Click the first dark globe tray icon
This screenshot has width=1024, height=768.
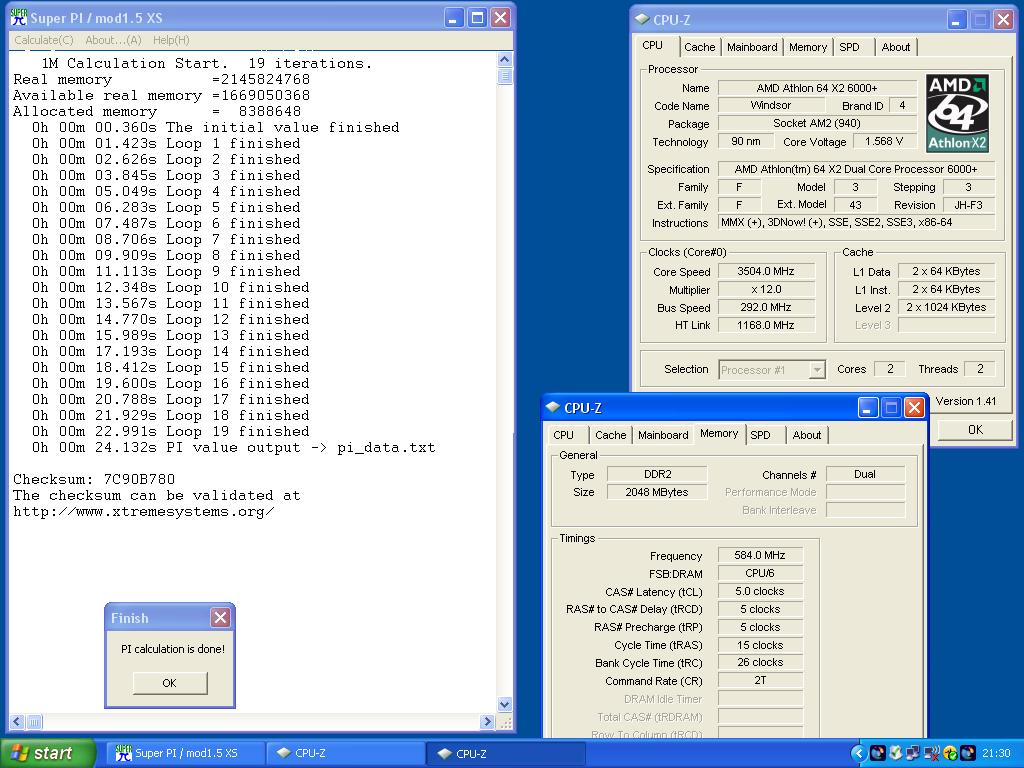click(878, 753)
